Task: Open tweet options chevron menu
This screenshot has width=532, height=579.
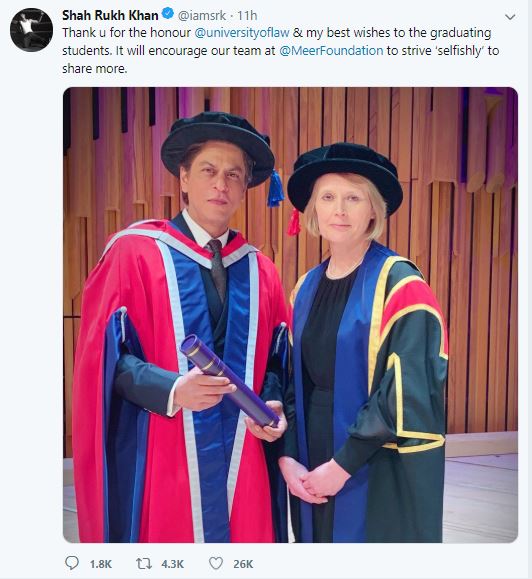Action: click(x=510, y=17)
